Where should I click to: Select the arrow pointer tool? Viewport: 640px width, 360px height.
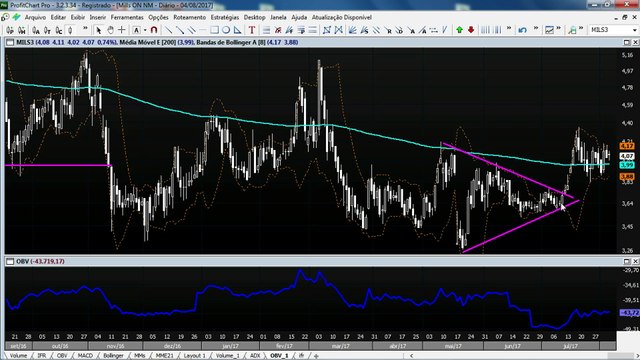[98, 30]
